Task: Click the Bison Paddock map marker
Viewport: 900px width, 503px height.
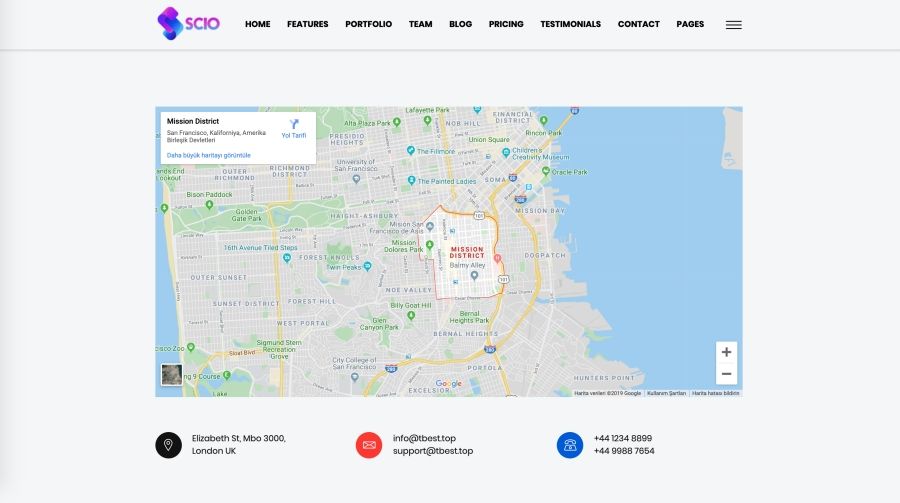Action: [x=209, y=205]
